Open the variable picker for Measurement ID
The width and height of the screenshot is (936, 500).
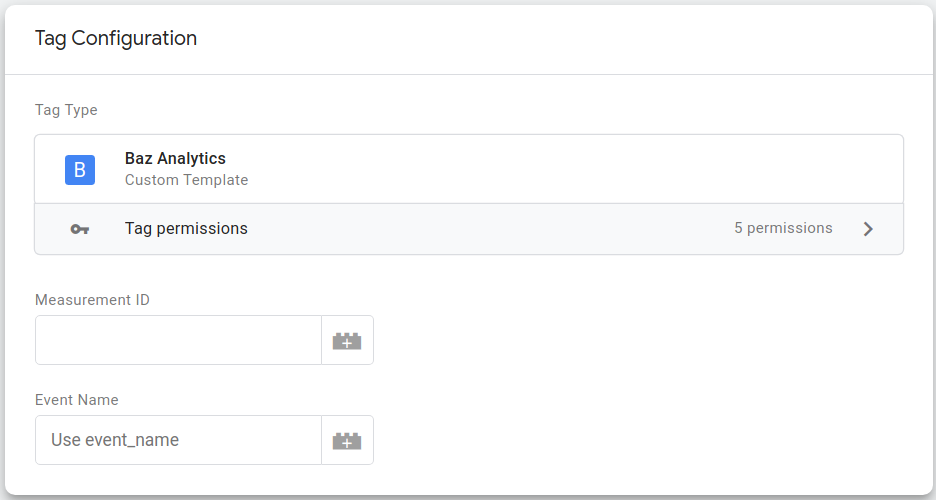click(x=347, y=341)
